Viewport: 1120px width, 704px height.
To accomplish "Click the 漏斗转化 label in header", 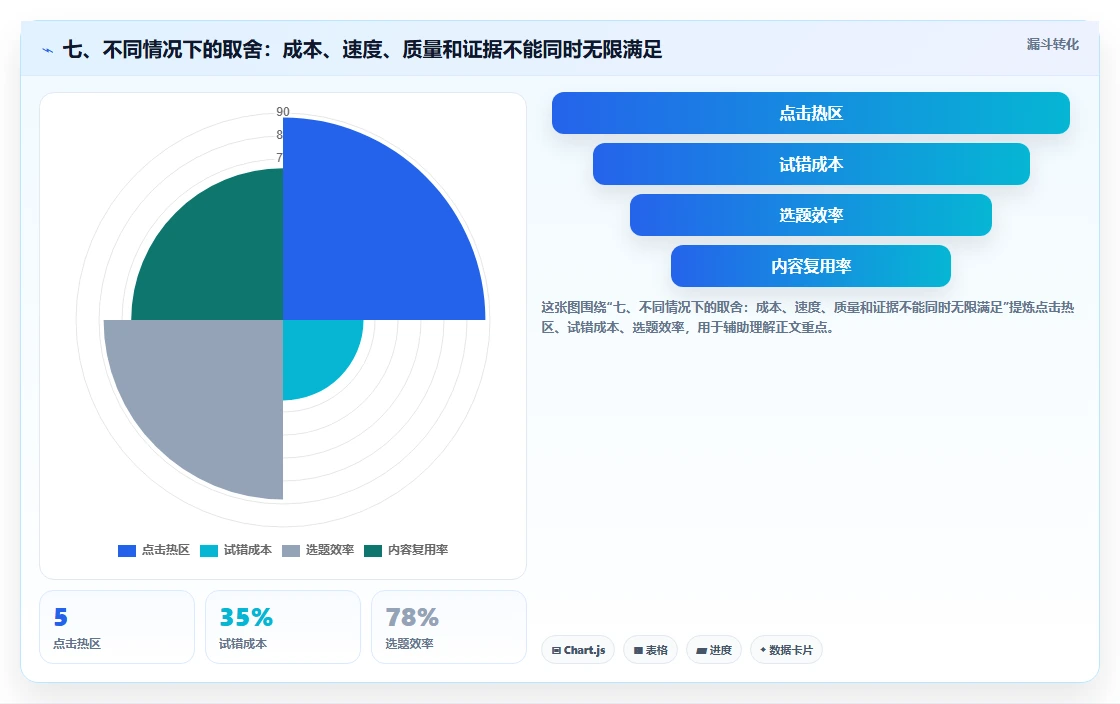I will (x=1052, y=44).
